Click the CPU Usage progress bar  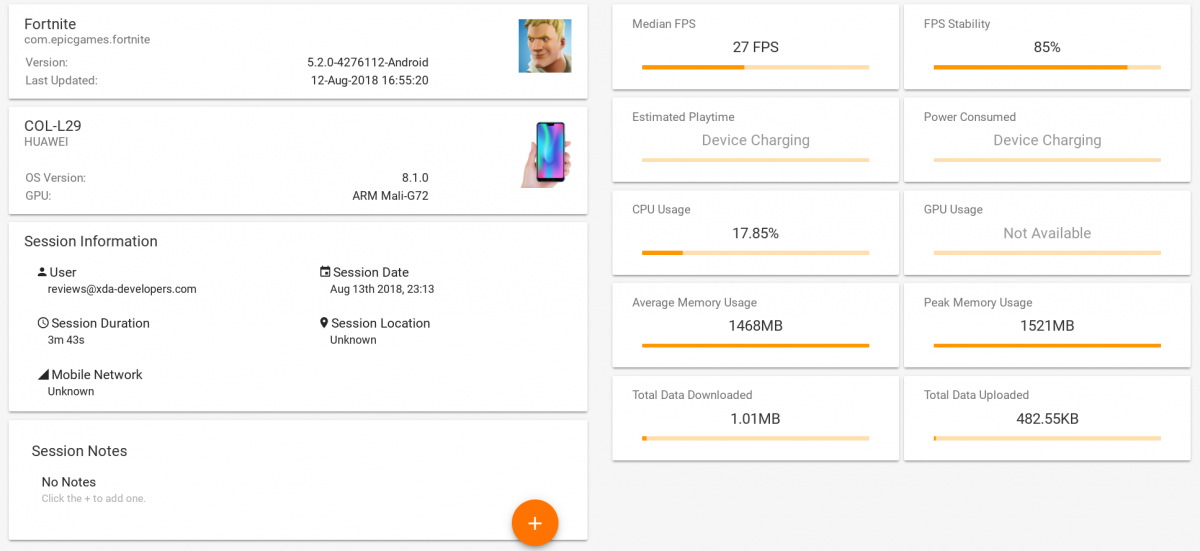pos(755,253)
